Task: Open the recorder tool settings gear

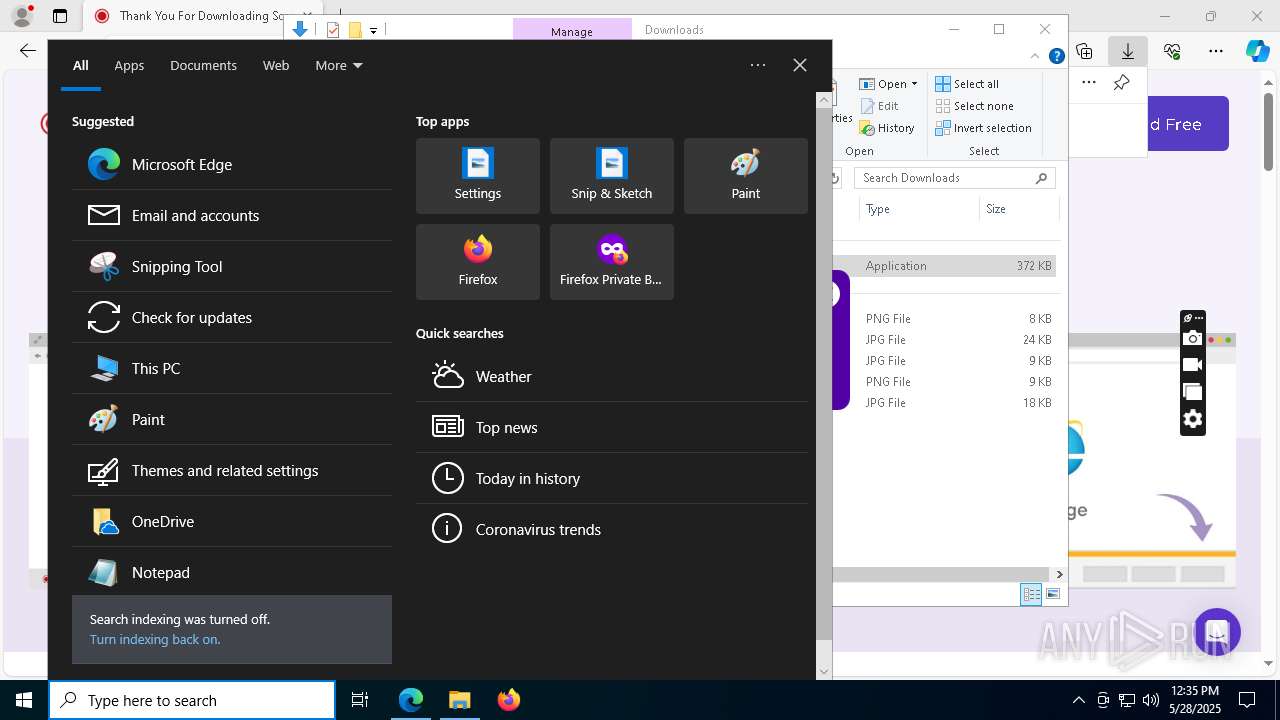Action: click(1192, 419)
